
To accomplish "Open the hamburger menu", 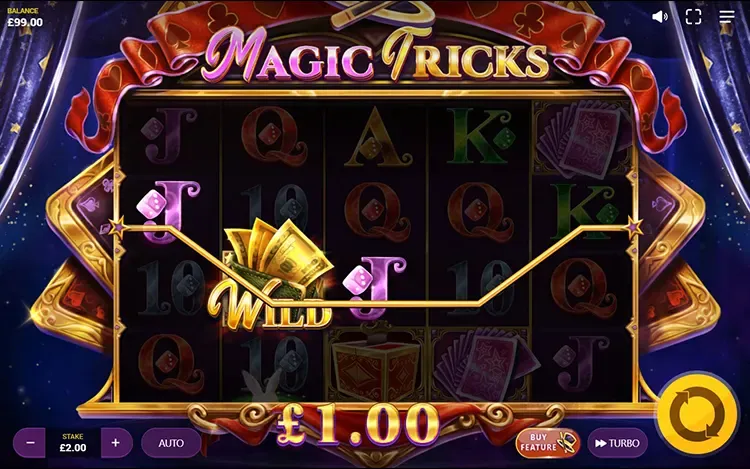I will pos(727,16).
